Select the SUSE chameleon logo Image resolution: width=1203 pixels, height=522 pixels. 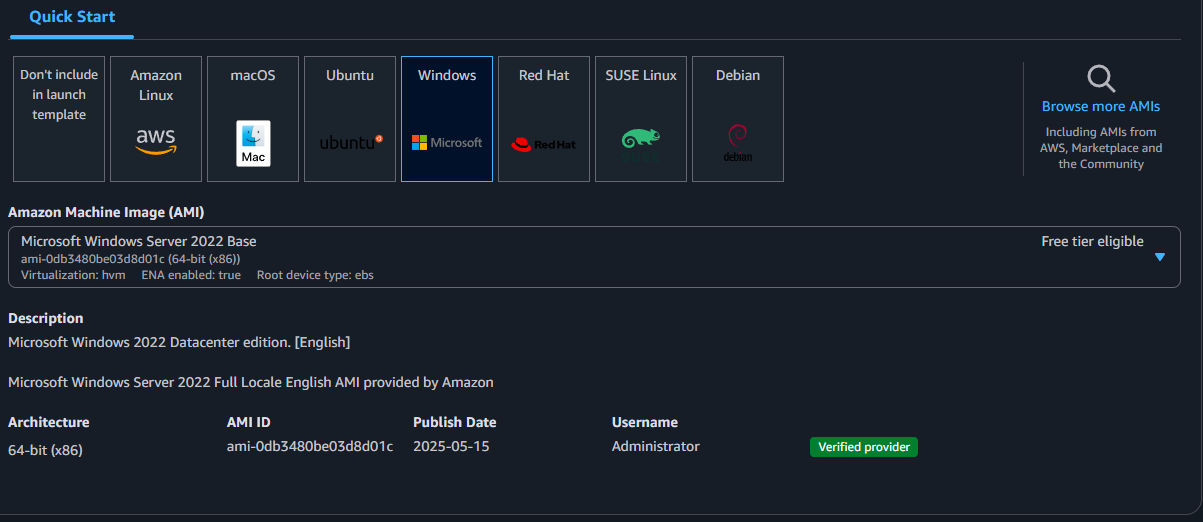(x=640, y=143)
